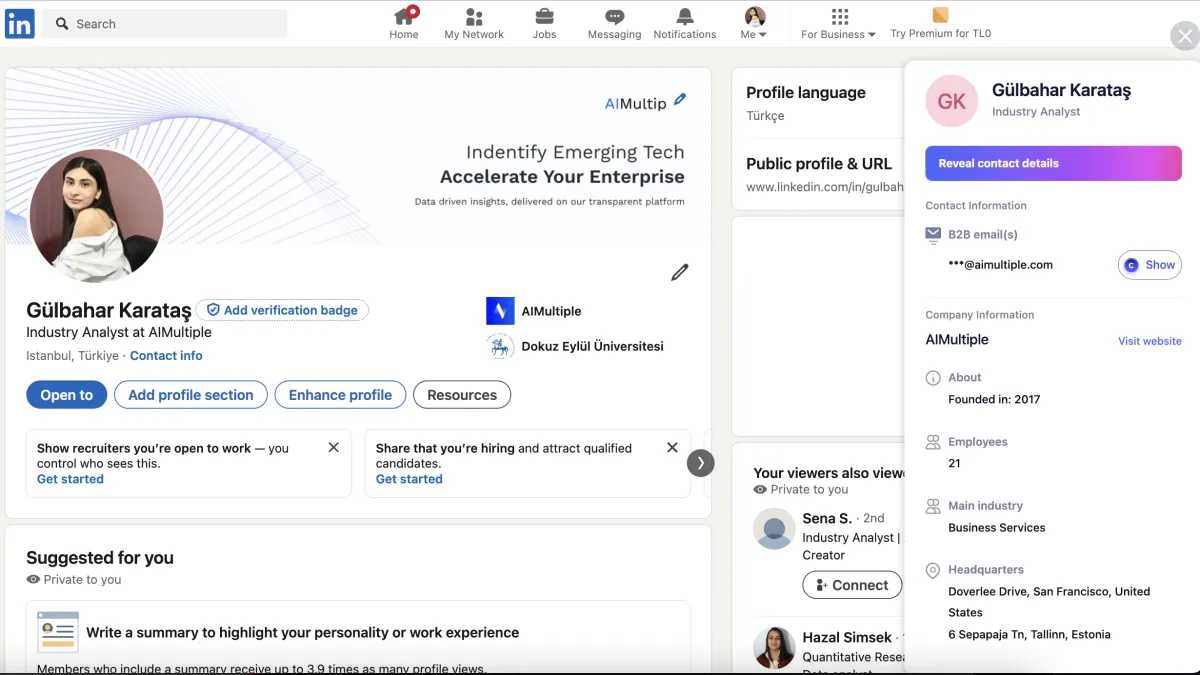This screenshot has width=1200, height=675.
Task: Focus the LinkedIn Search field
Action: point(166,23)
